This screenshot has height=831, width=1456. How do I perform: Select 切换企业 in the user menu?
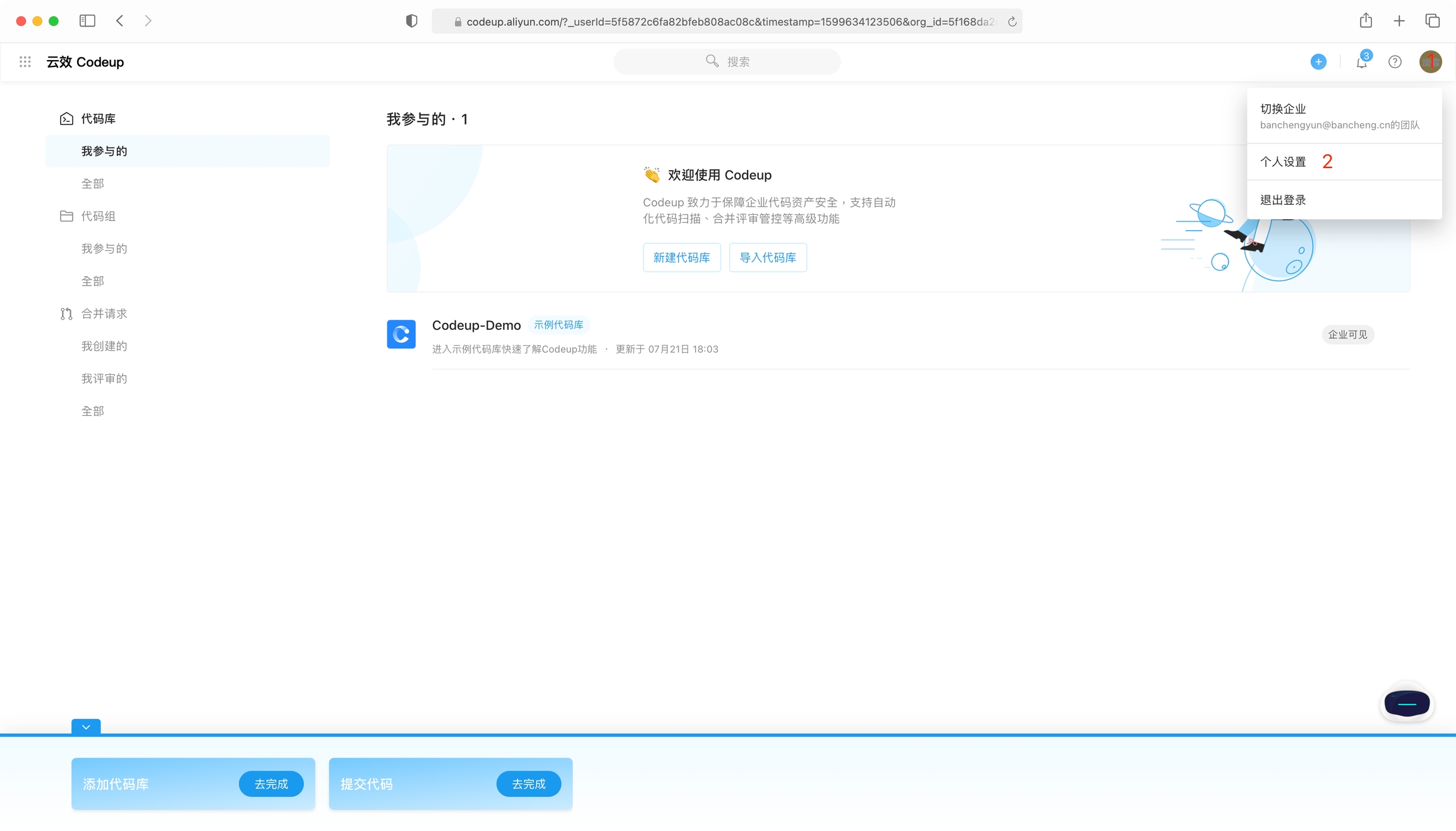pos(1283,109)
